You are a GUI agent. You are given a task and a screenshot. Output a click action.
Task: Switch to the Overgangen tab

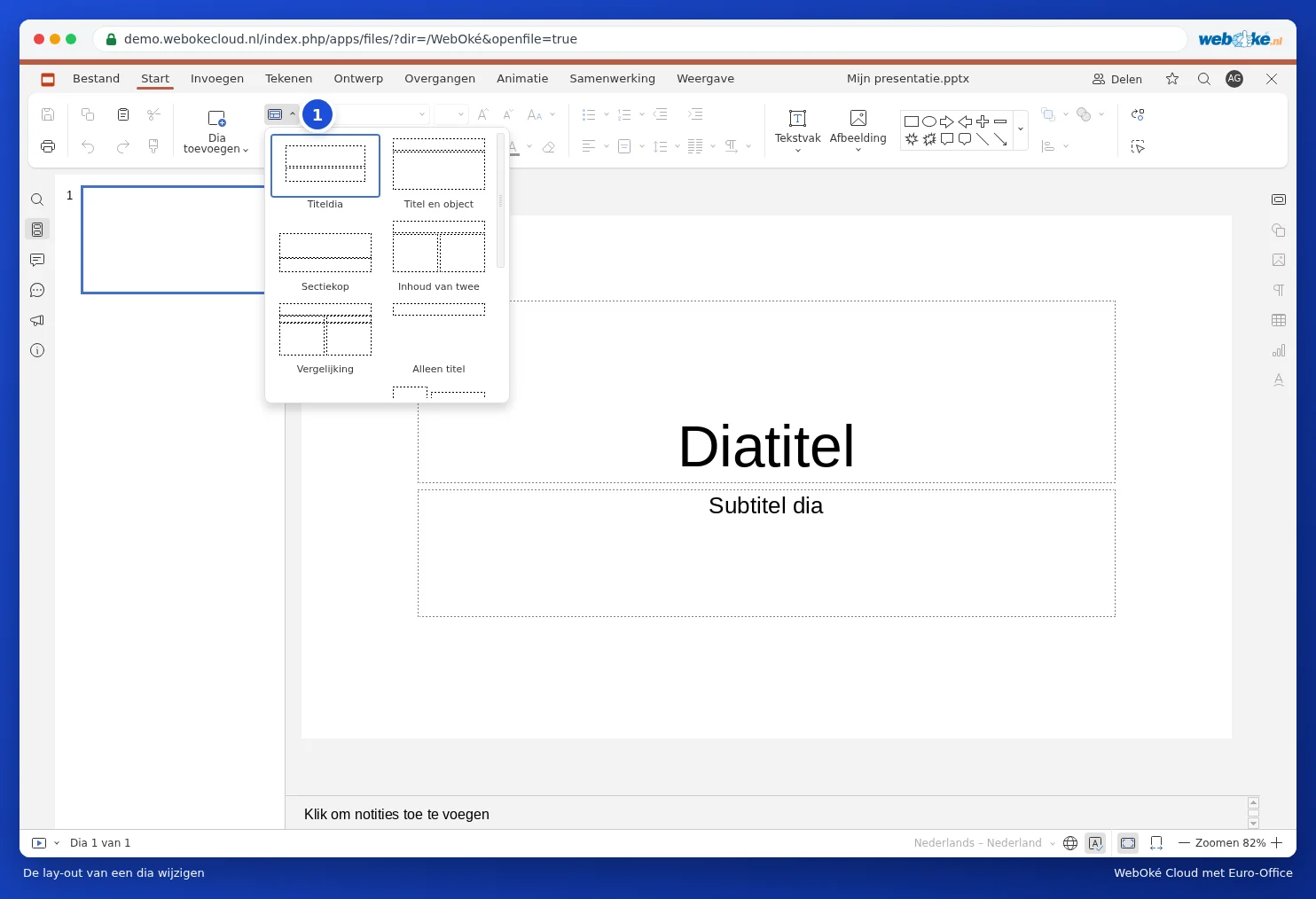(440, 79)
